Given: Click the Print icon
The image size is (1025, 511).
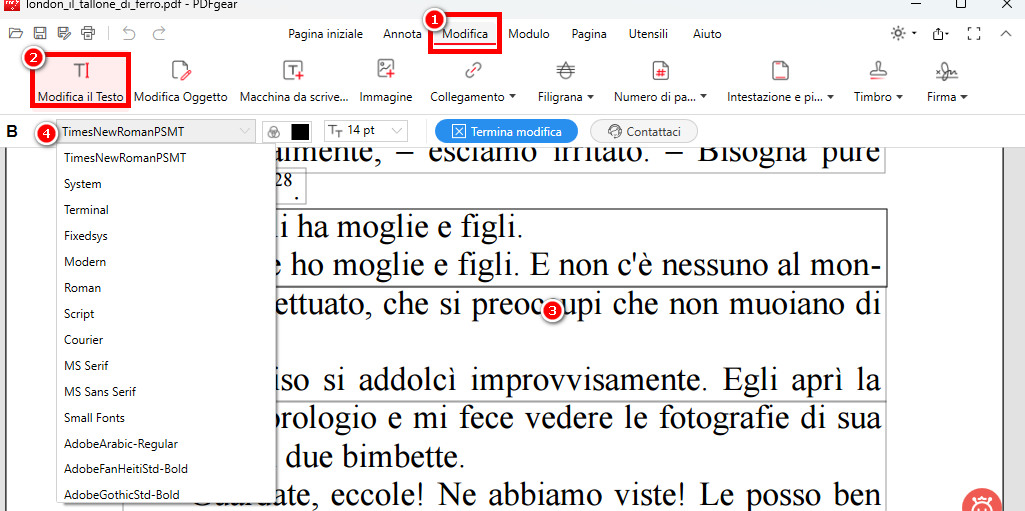Looking at the screenshot, I should click(x=88, y=33).
